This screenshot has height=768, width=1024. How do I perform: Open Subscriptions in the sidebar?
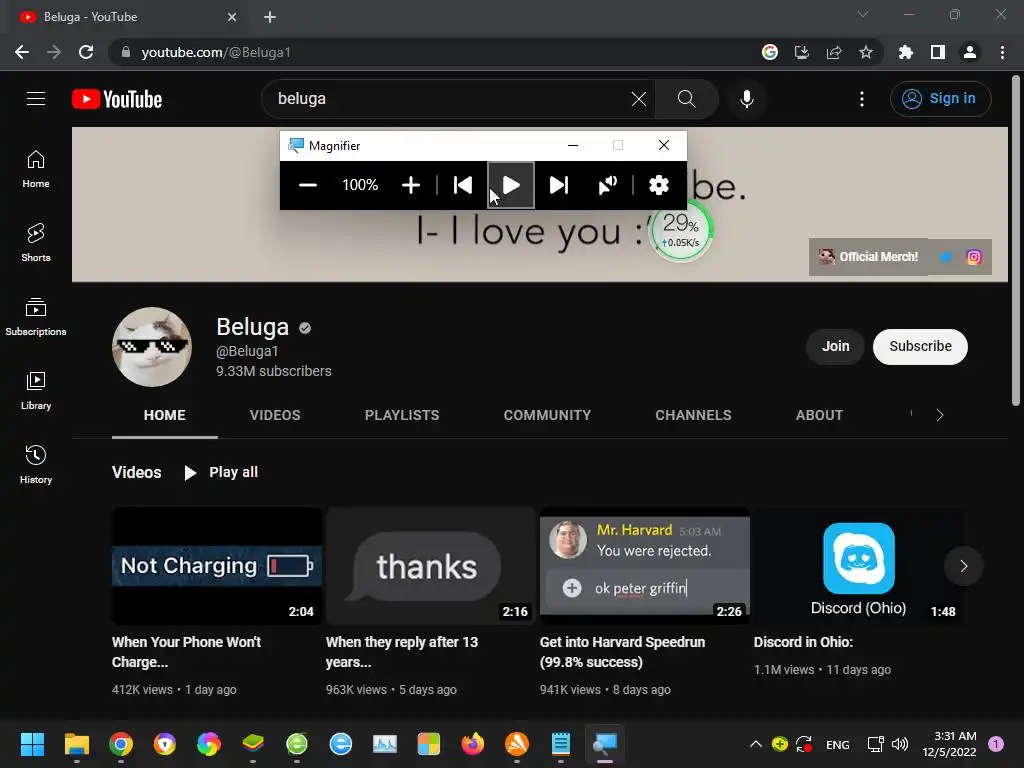(36, 317)
